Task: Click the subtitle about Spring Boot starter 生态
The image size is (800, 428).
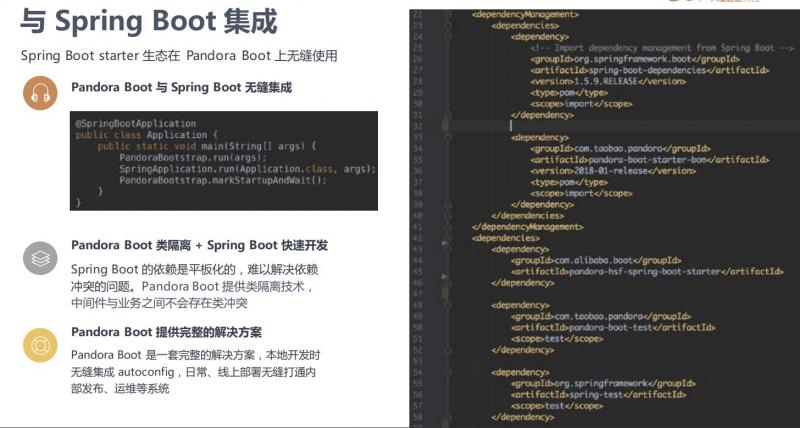Action: coord(179,56)
